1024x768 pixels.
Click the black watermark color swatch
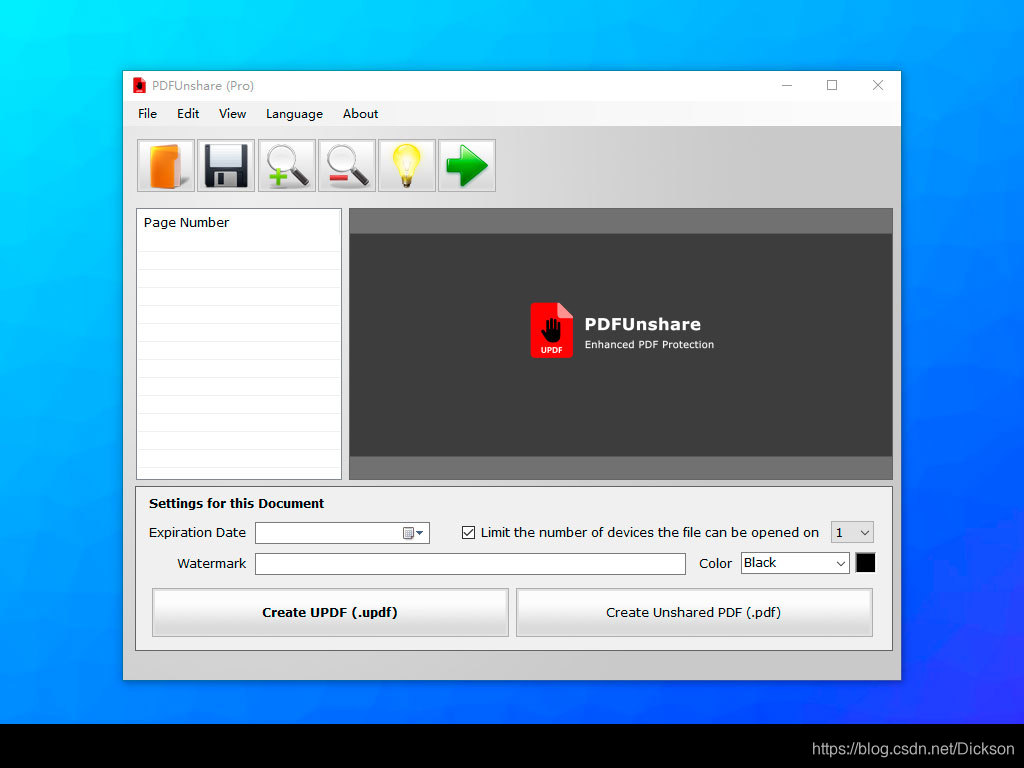865,563
